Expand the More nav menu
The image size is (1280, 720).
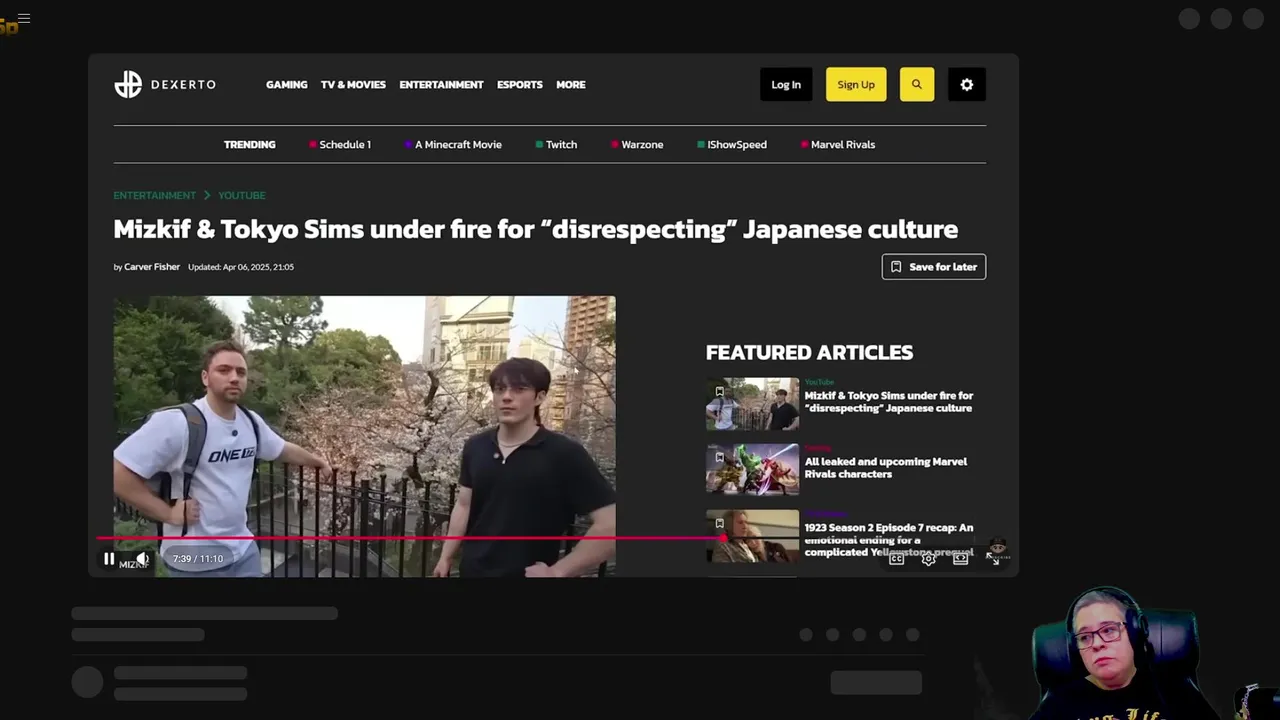point(571,85)
